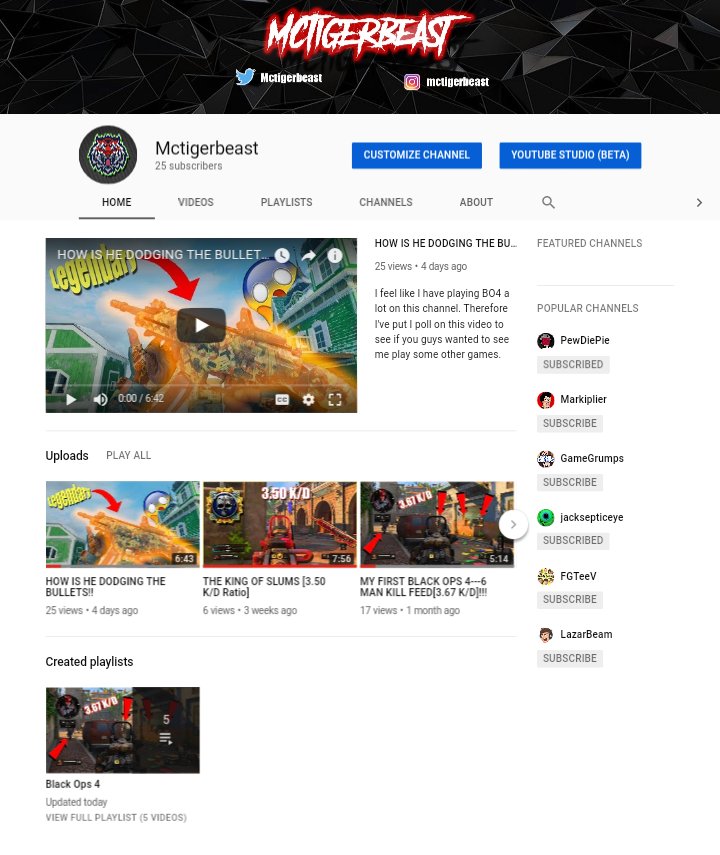Open the player settings gear
The image size is (720, 855).
coord(309,400)
